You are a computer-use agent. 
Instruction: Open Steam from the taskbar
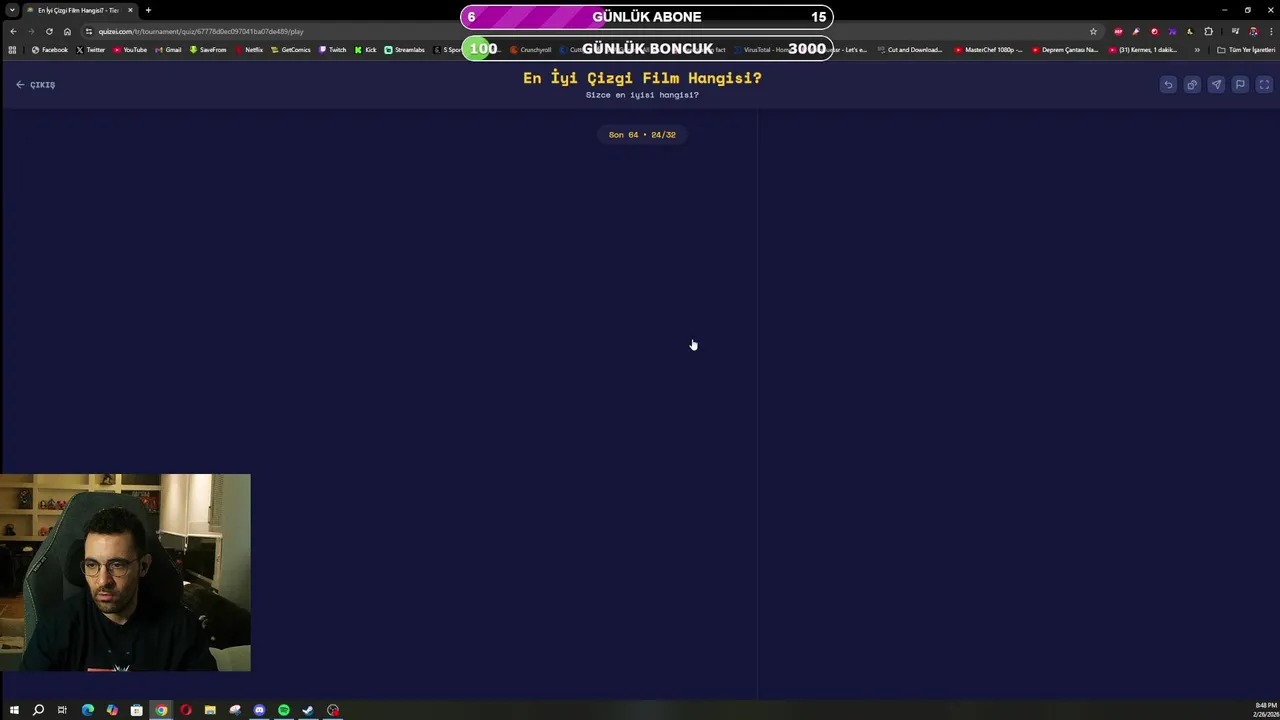(308, 710)
